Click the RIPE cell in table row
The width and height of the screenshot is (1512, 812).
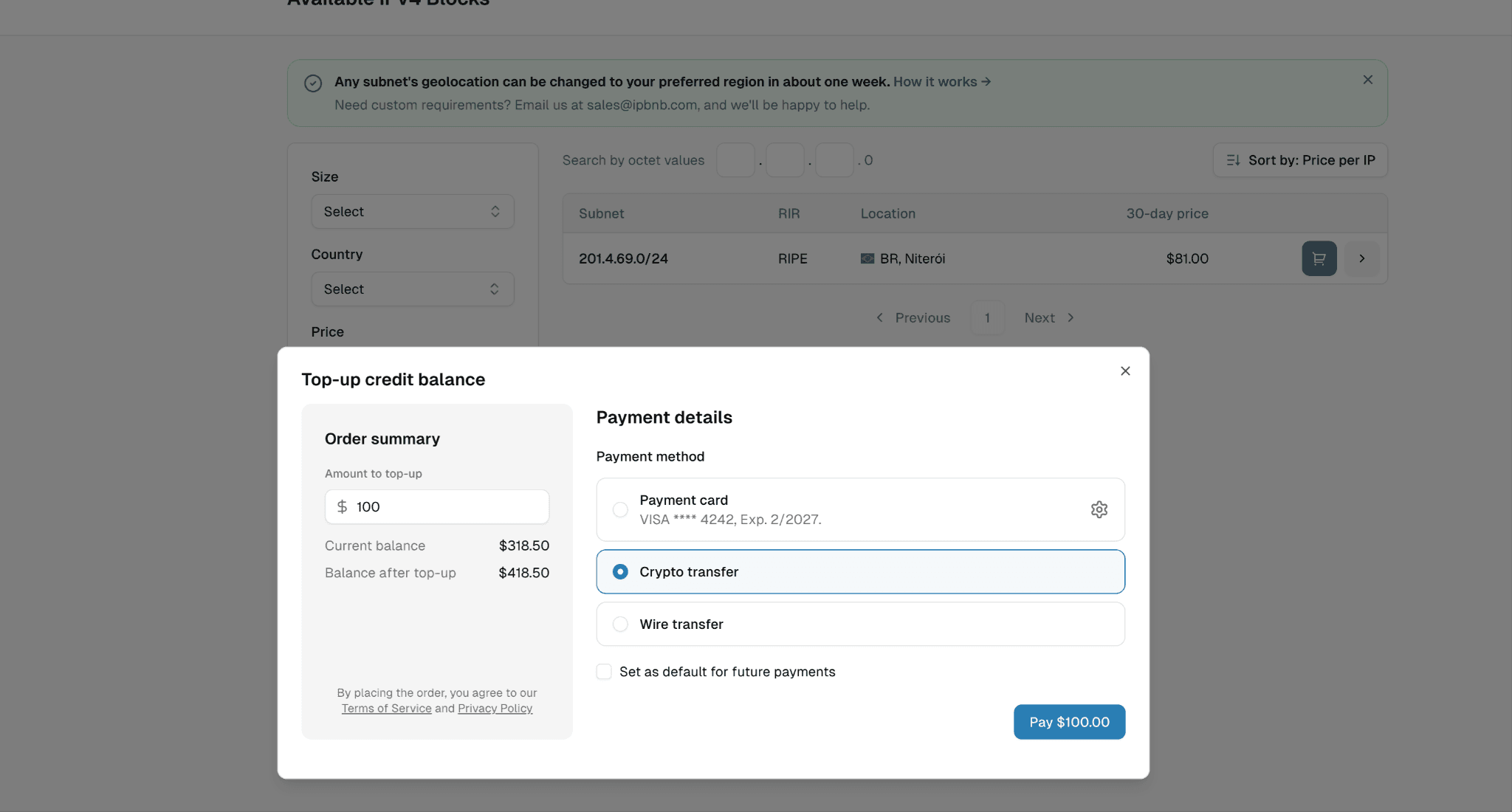[792, 258]
